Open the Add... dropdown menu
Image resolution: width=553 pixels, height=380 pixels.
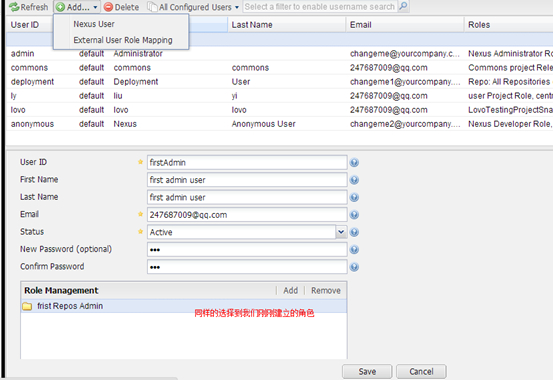77,7
